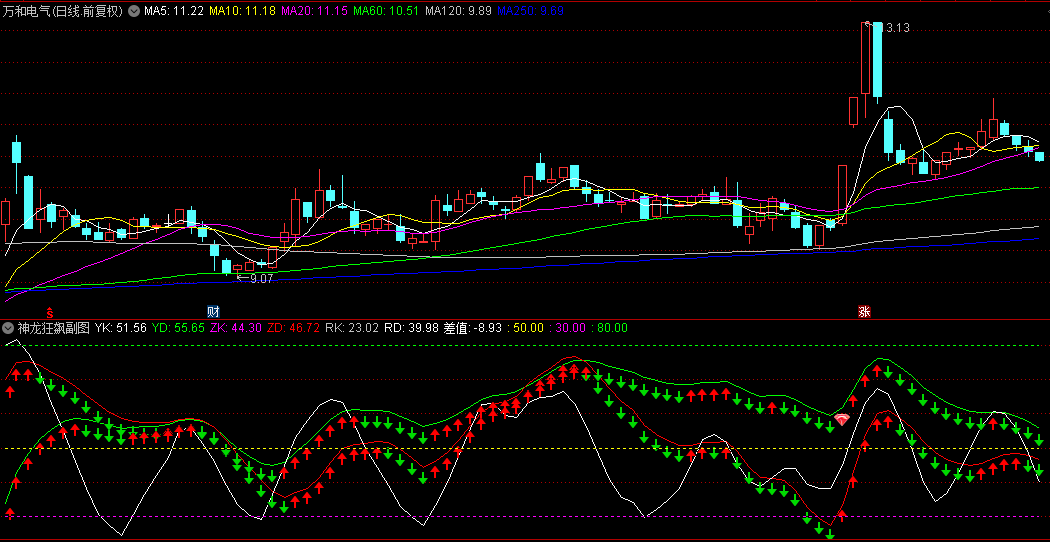This screenshot has width=1050, height=542.
Task: Expand the 神龙狂飙副图 indicator dropdown arrow
Action: click(x=8, y=327)
